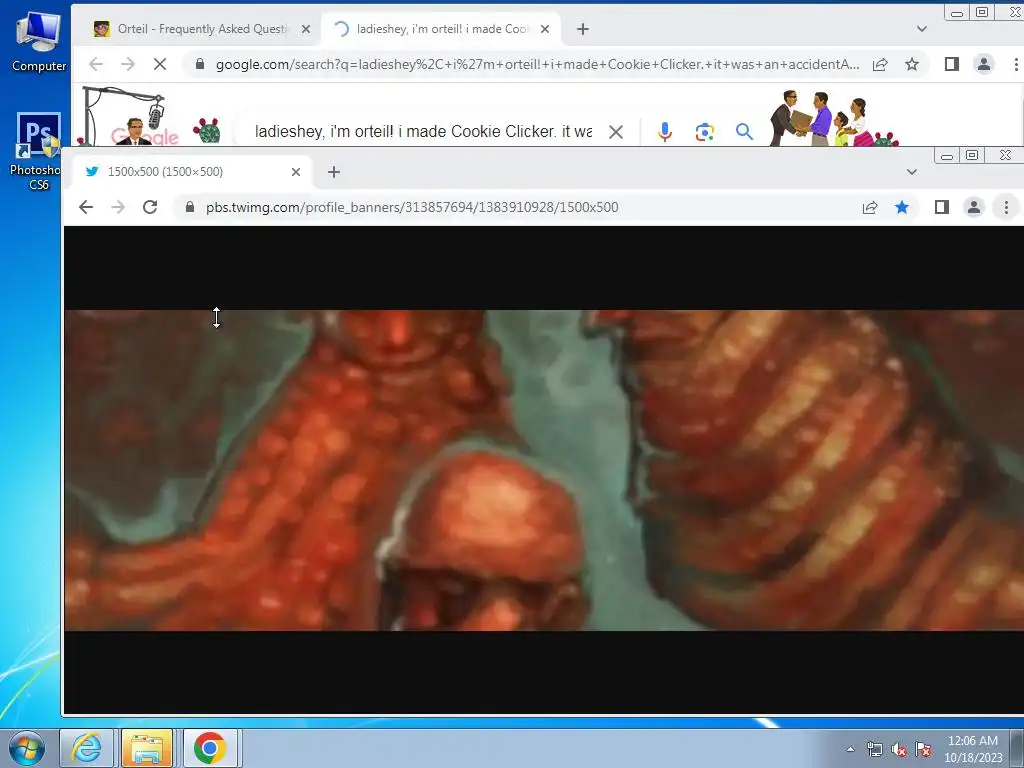1024x768 pixels.
Task: Go forward in the back Chrome window
Action: coord(128,64)
